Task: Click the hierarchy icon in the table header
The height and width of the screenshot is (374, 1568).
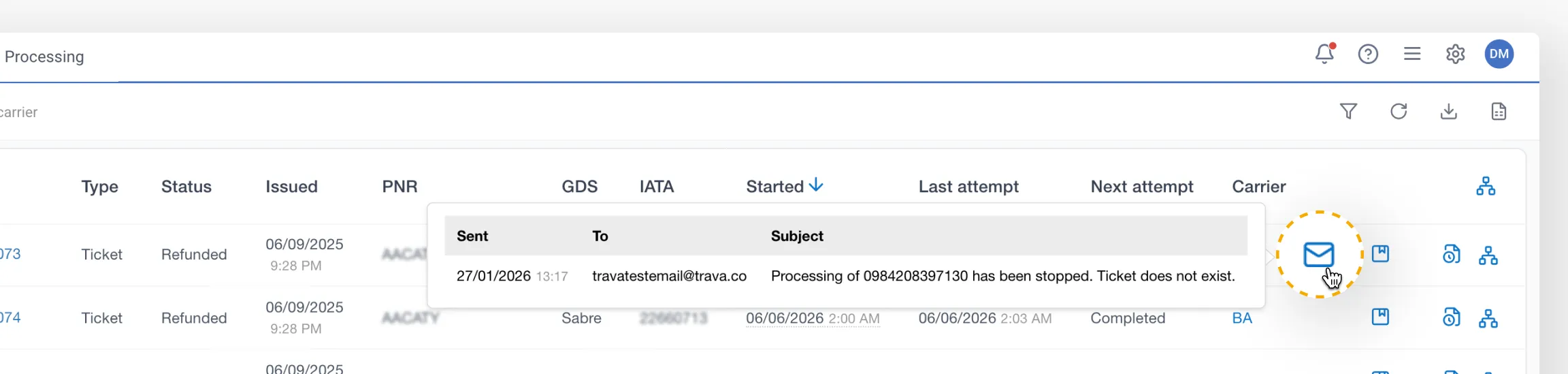Action: pyautogui.click(x=1486, y=186)
